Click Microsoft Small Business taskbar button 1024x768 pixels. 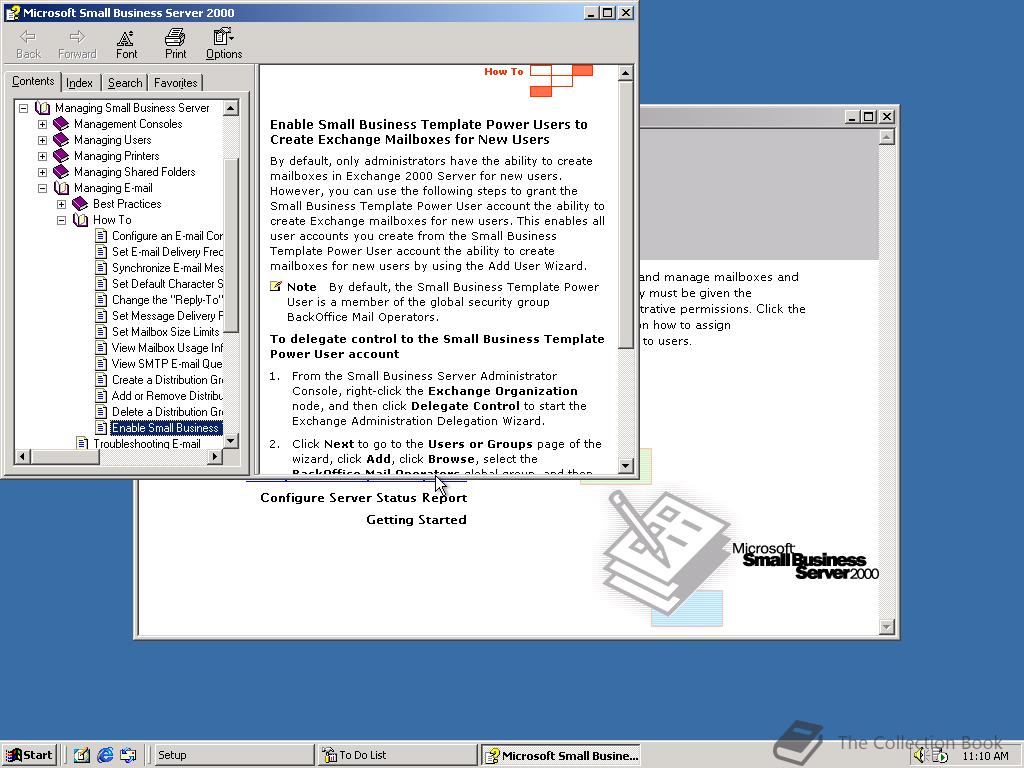point(561,755)
